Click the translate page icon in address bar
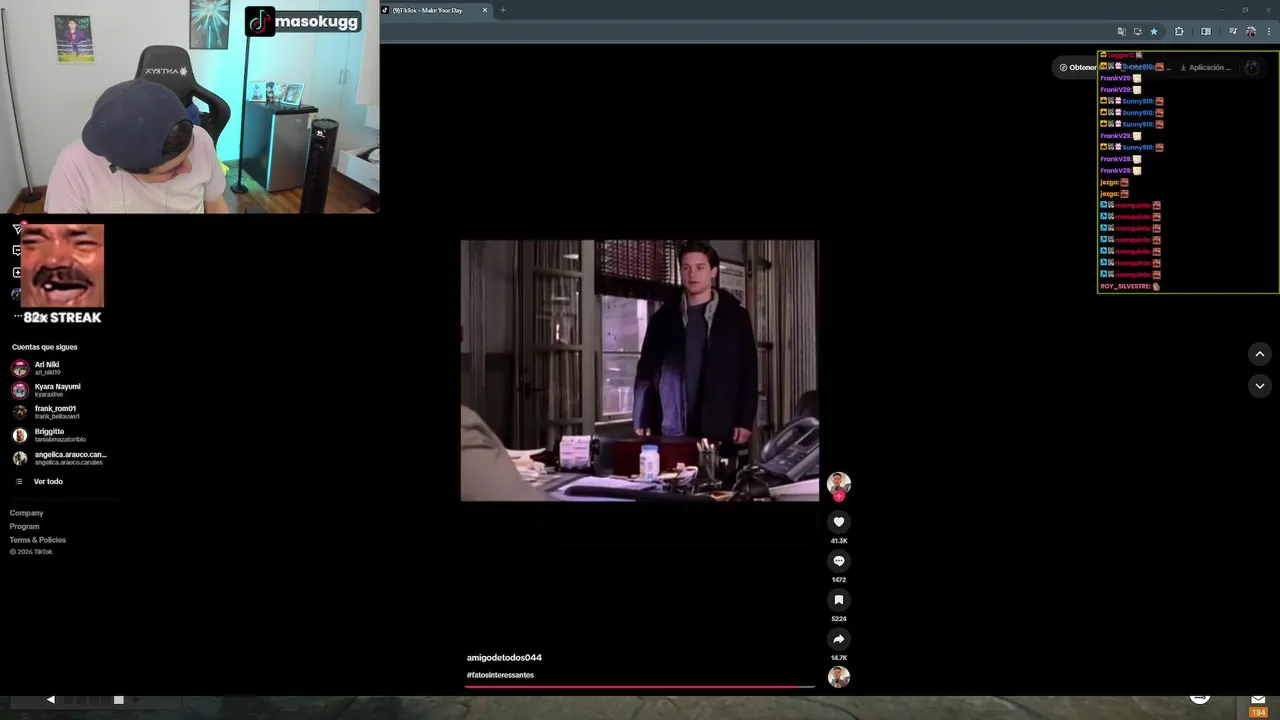The image size is (1280, 720). (x=1121, y=31)
